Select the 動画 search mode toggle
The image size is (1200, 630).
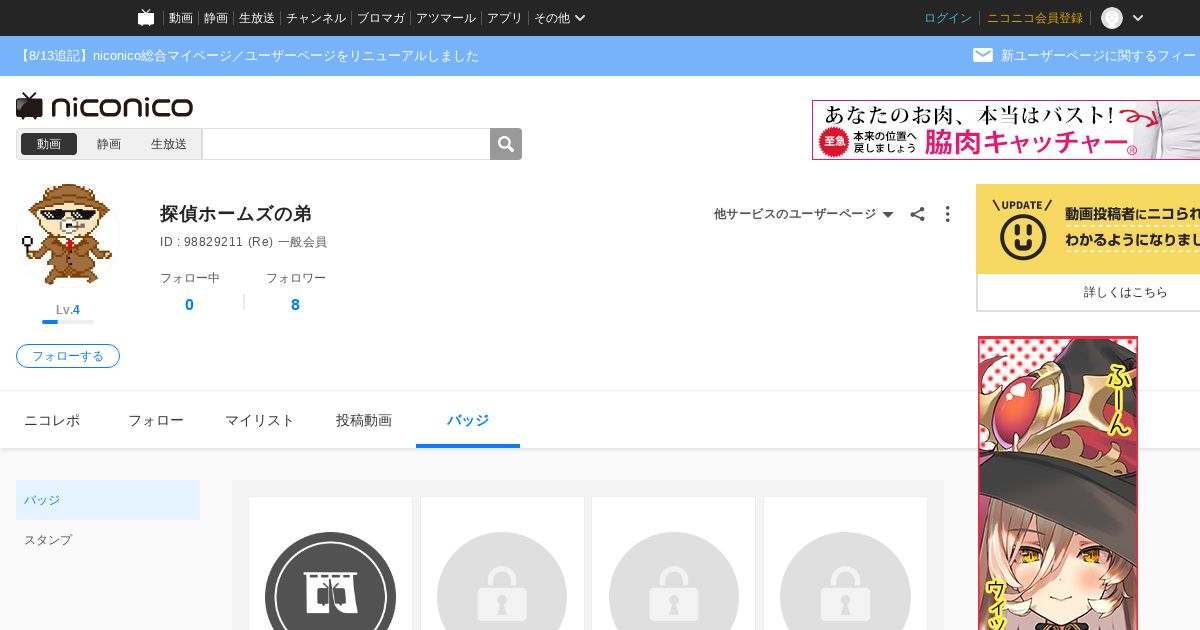[49, 144]
